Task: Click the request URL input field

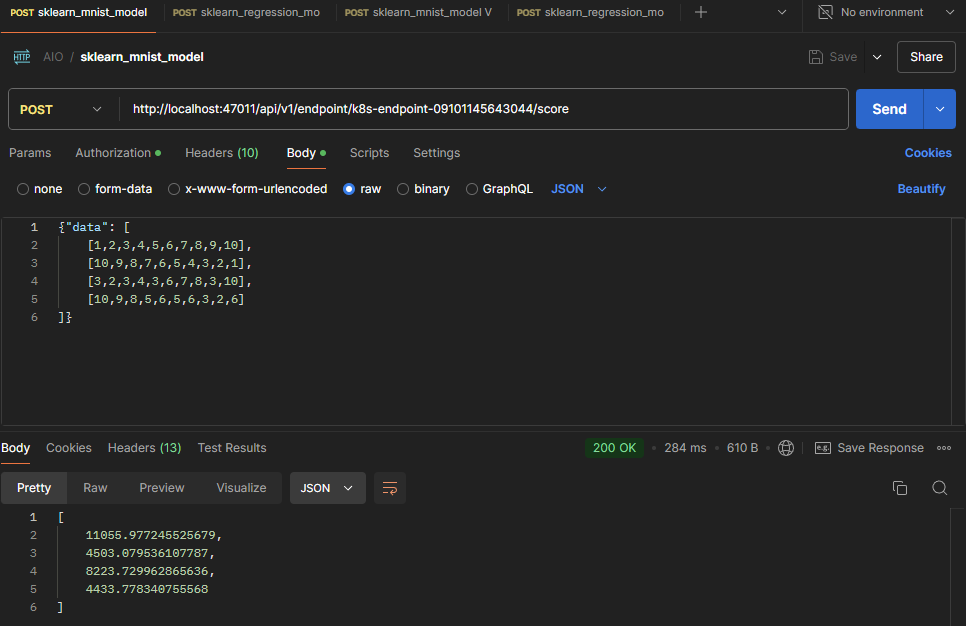Action: click(480, 109)
